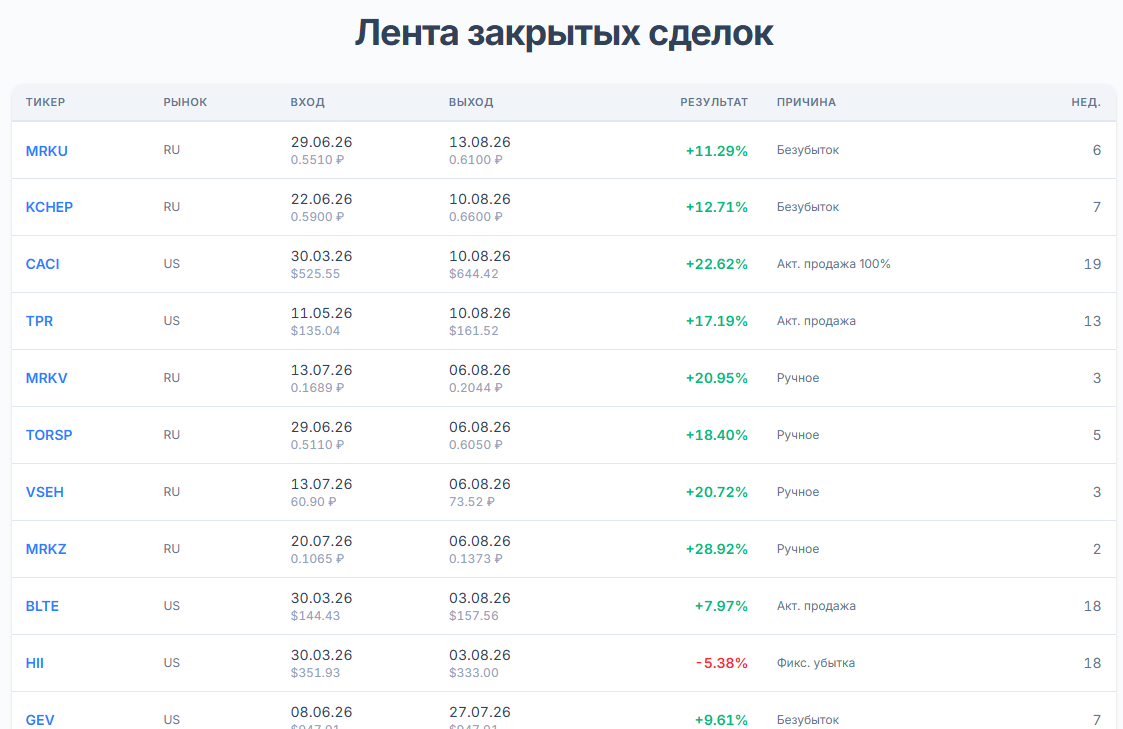Click the ВХОД column header
1123x729 pixels.
click(x=307, y=102)
